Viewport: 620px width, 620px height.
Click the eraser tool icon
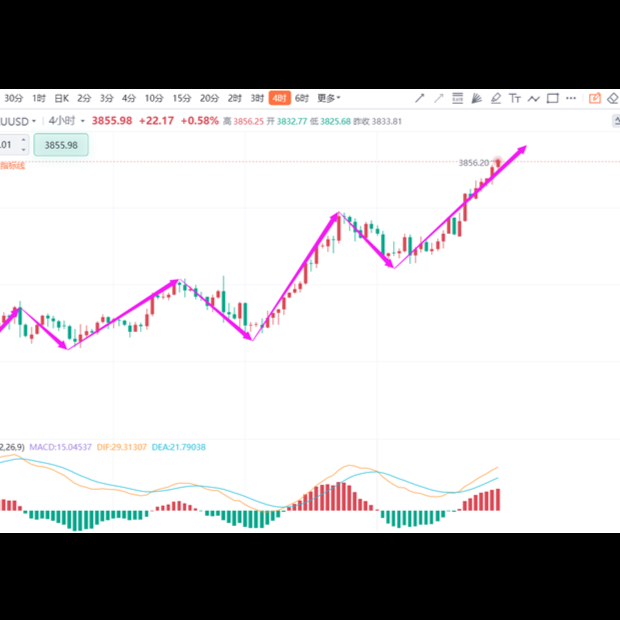coord(612,98)
